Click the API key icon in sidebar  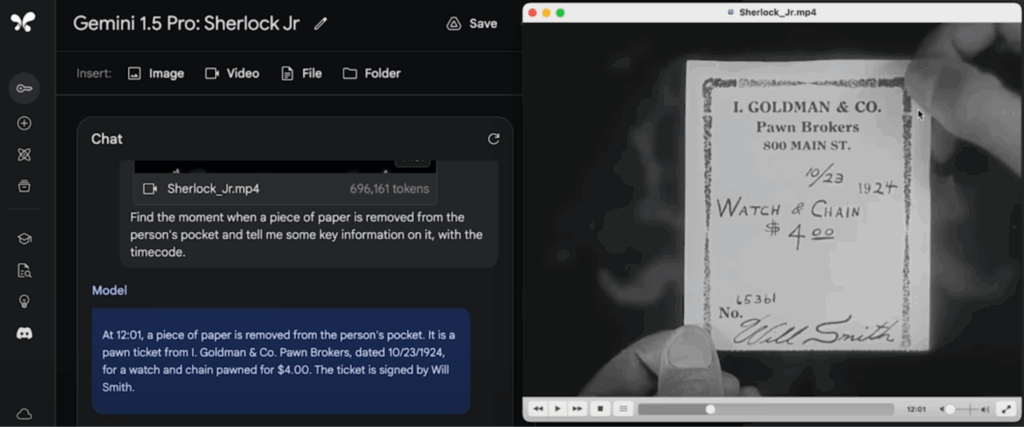point(24,88)
